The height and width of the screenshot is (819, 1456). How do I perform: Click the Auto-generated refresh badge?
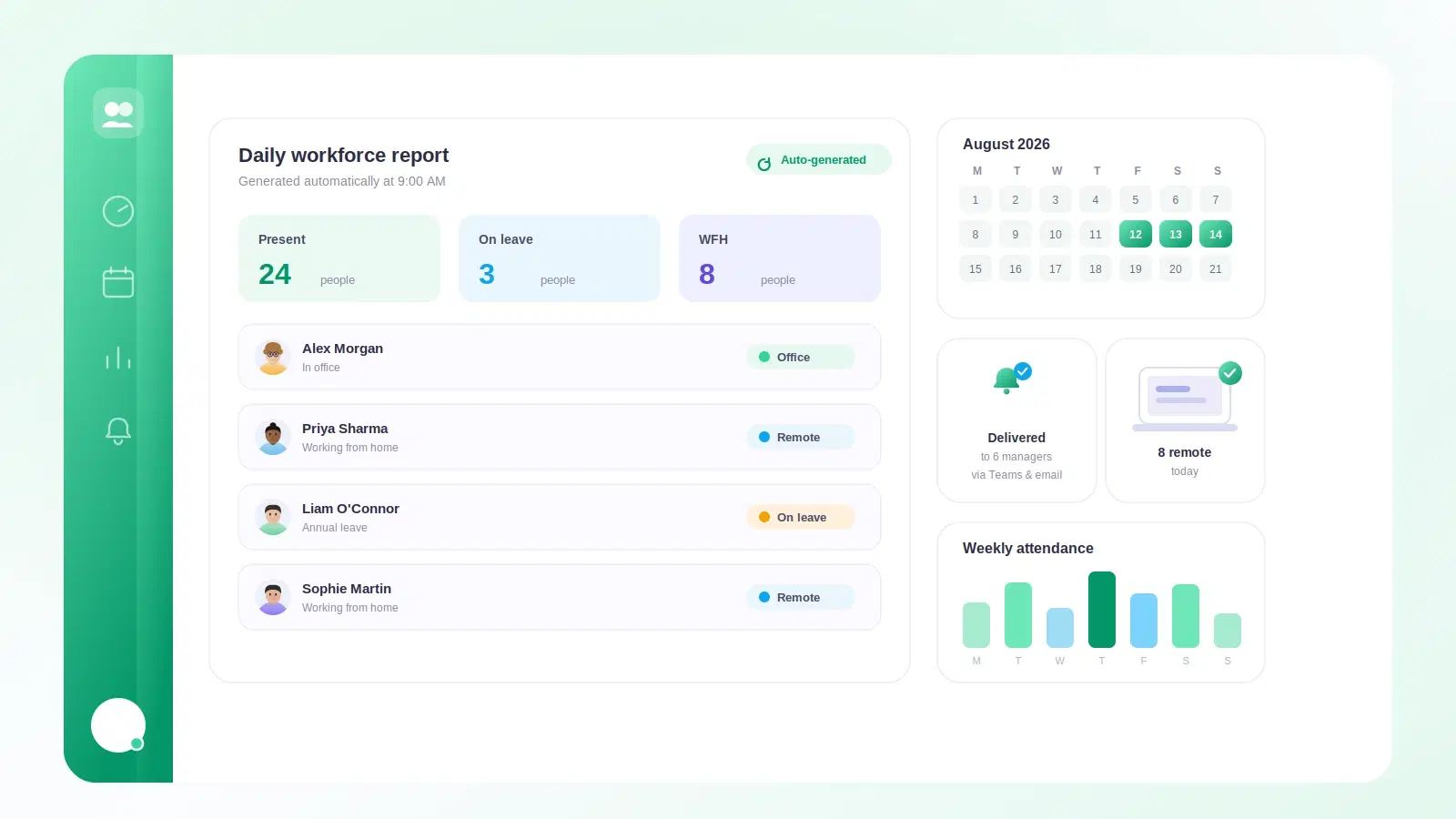(819, 159)
